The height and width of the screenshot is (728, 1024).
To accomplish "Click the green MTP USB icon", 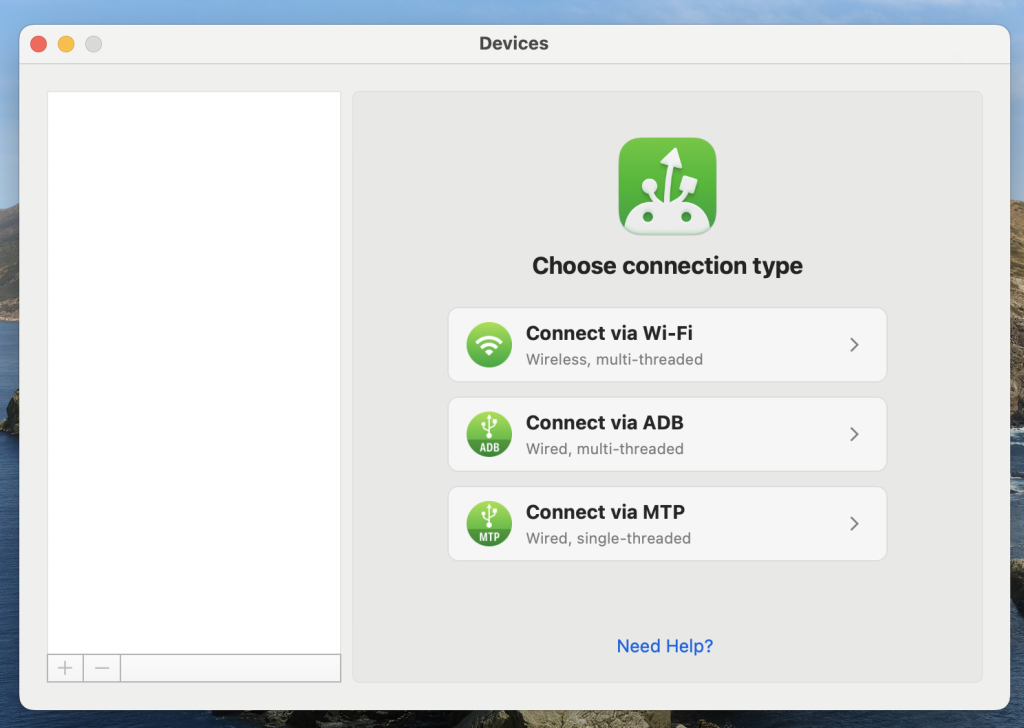I will click(489, 524).
